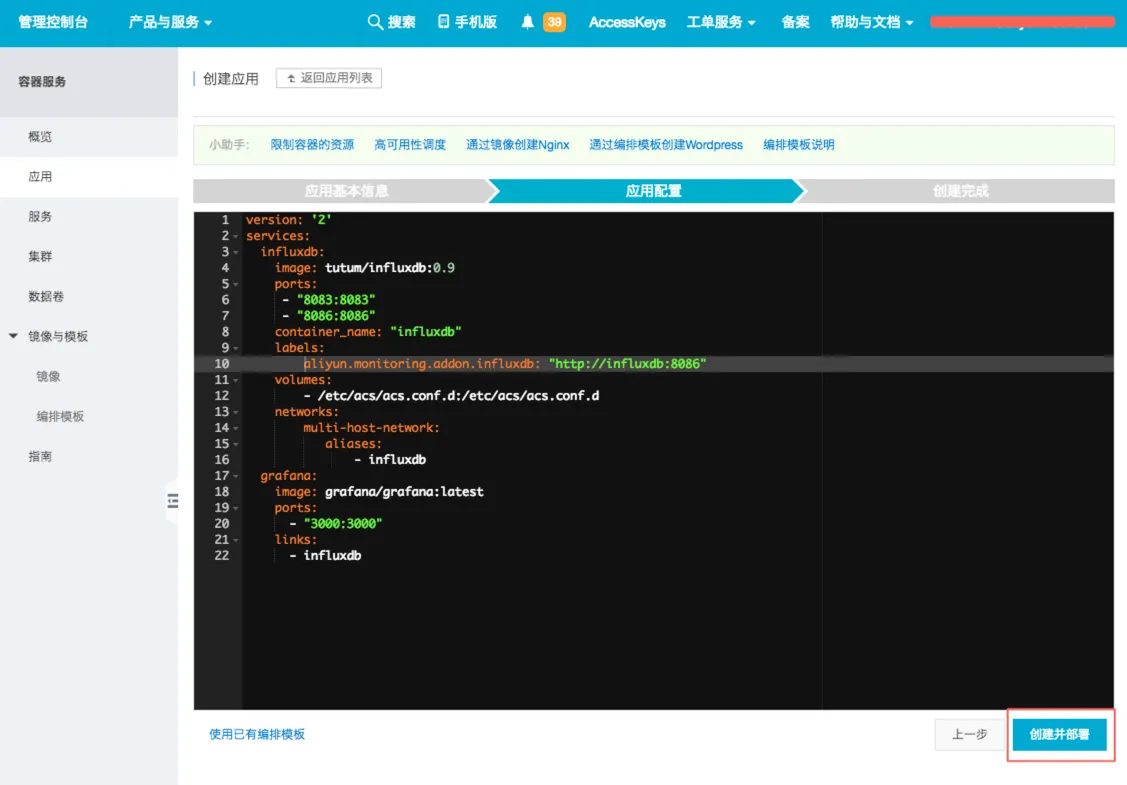This screenshot has height=785, width=1127.
Task: Click the 应用基本信息 step tab
Action: pyautogui.click(x=346, y=191)
